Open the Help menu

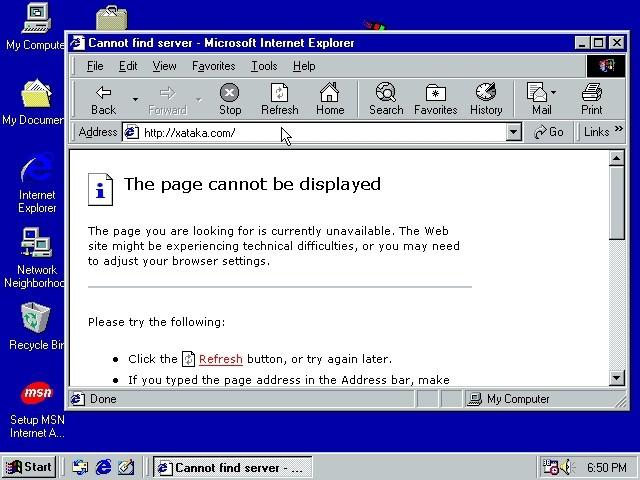[304, 66]
